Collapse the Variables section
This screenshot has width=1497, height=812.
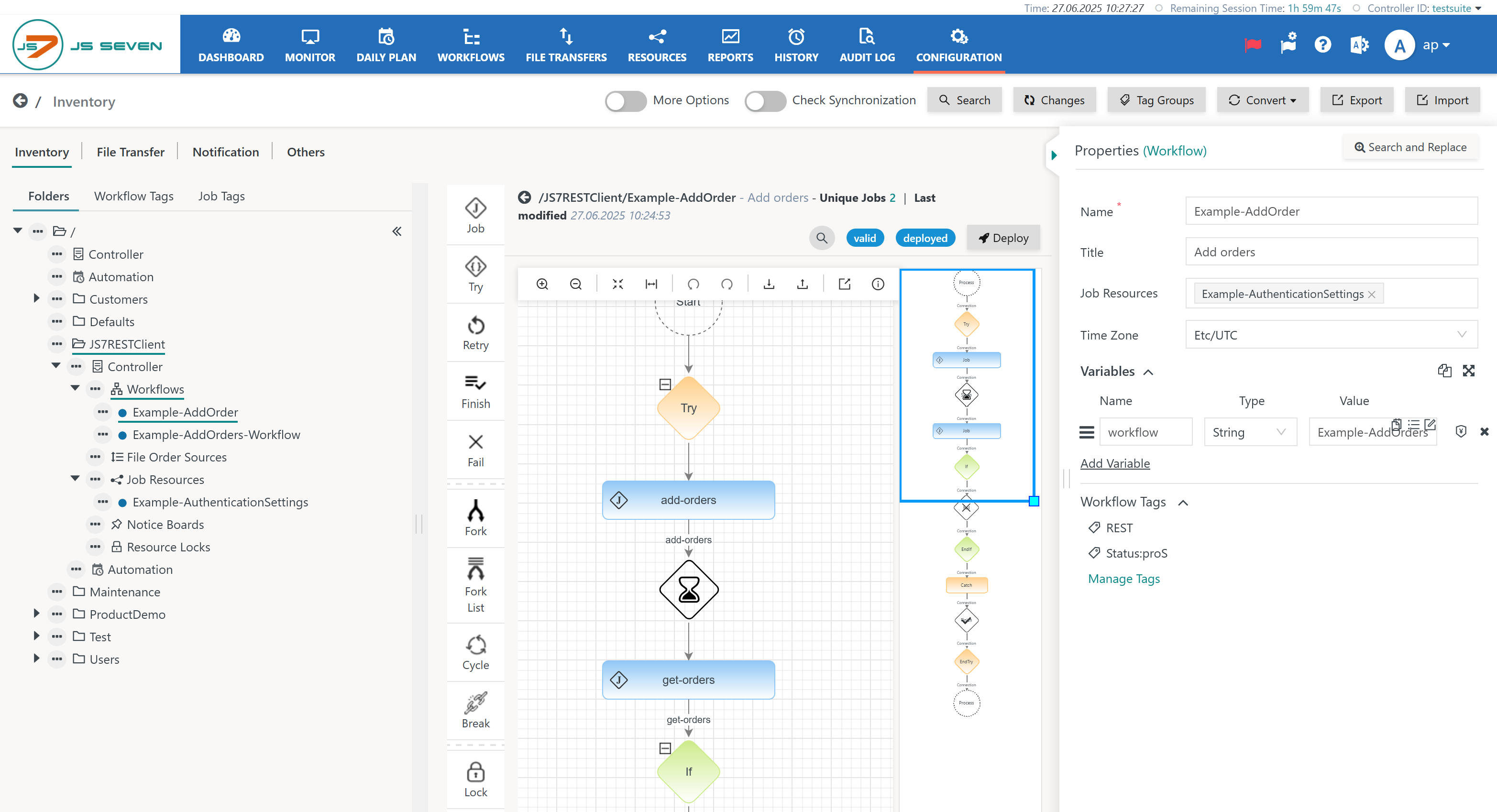(x=1148, y=372)
